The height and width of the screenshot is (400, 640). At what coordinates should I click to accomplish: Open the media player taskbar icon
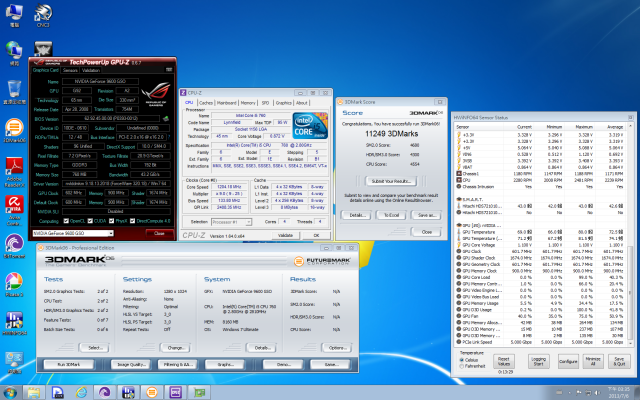pyautogui.click(x=58, y=393)
